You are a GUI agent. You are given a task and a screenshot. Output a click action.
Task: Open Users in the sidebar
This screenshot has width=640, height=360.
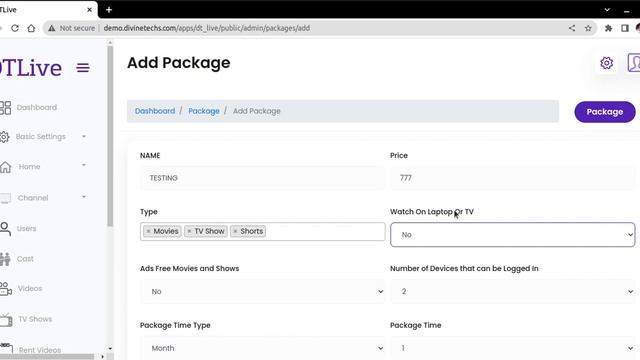pos(27,229)
